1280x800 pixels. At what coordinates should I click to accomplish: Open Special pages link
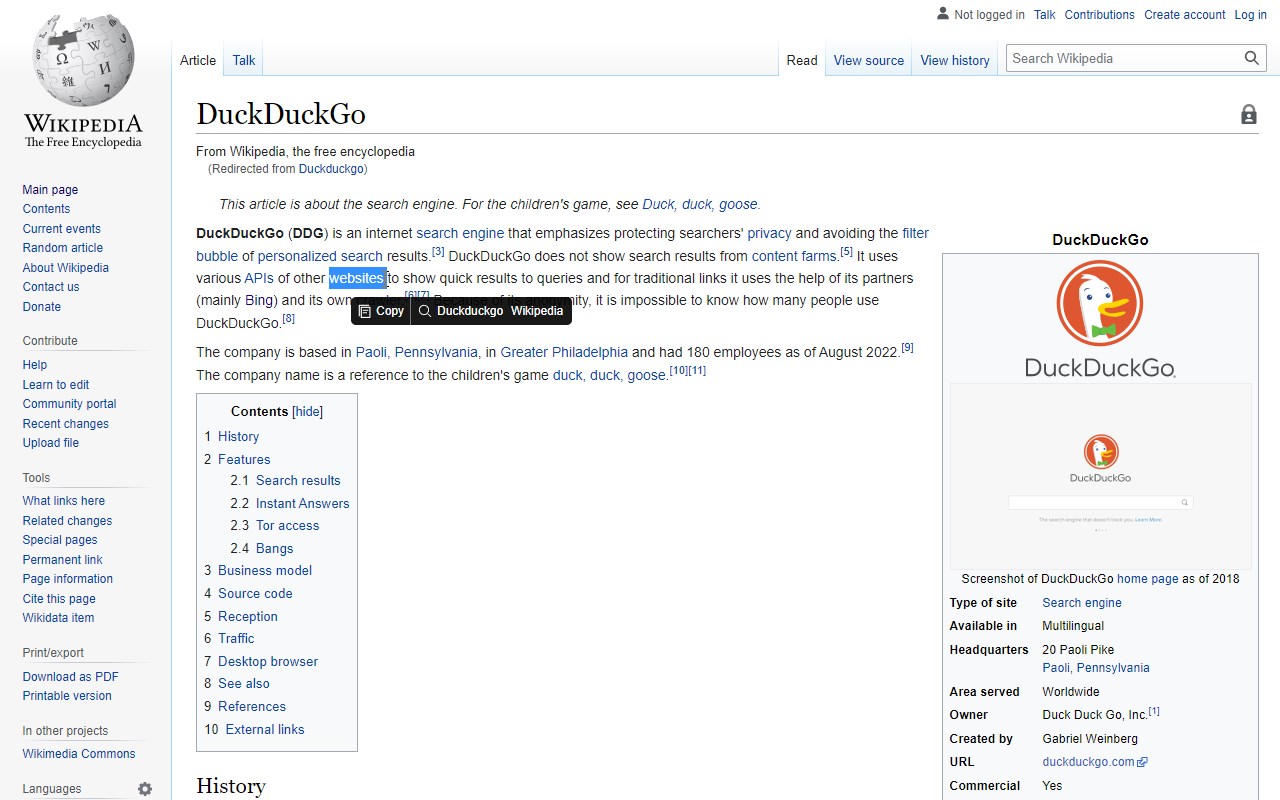[60, 540]
